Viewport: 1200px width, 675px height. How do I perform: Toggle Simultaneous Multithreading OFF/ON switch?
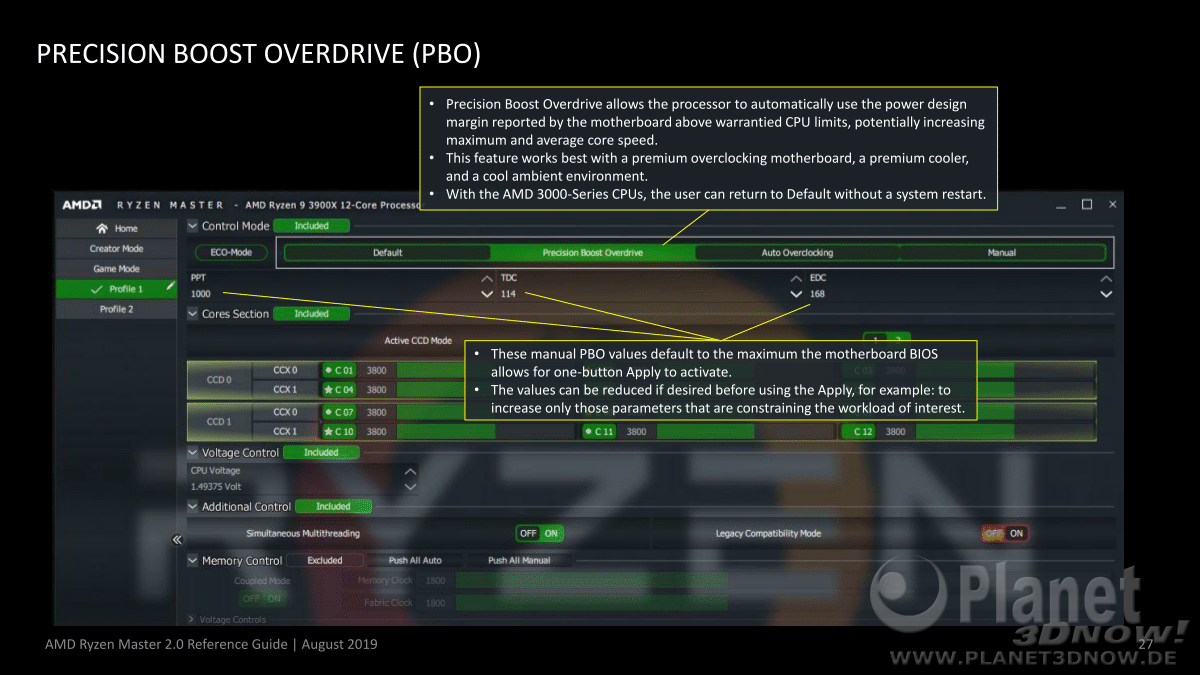tap(539, 533)
